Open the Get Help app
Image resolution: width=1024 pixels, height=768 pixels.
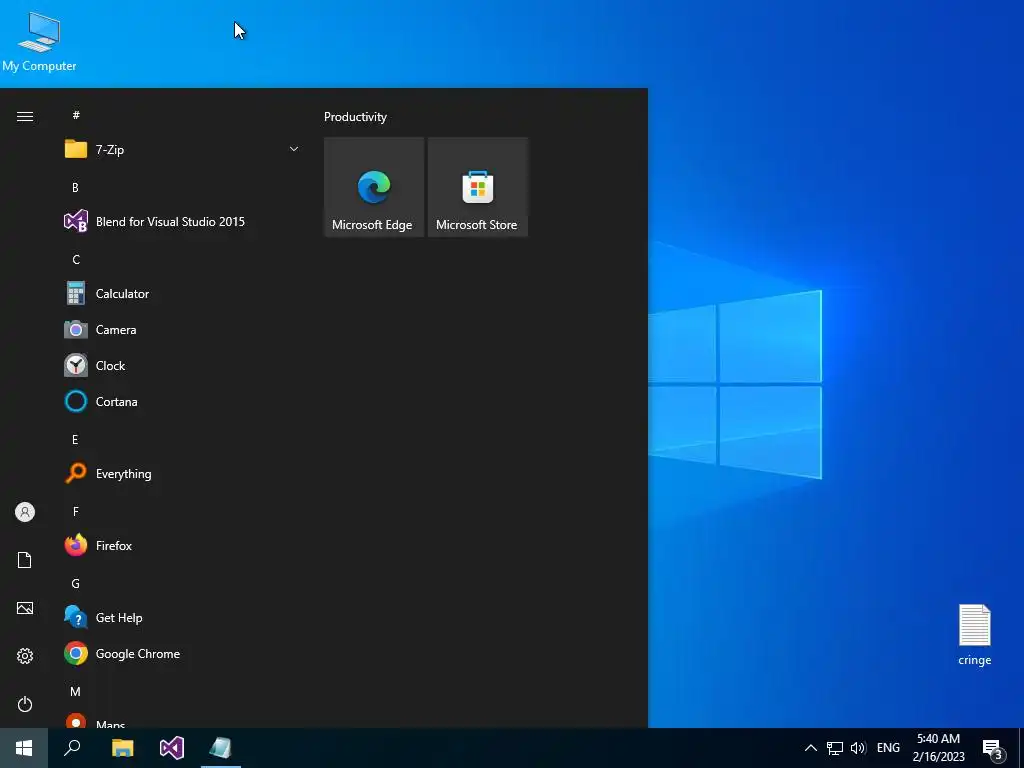[x=183, y=617]
